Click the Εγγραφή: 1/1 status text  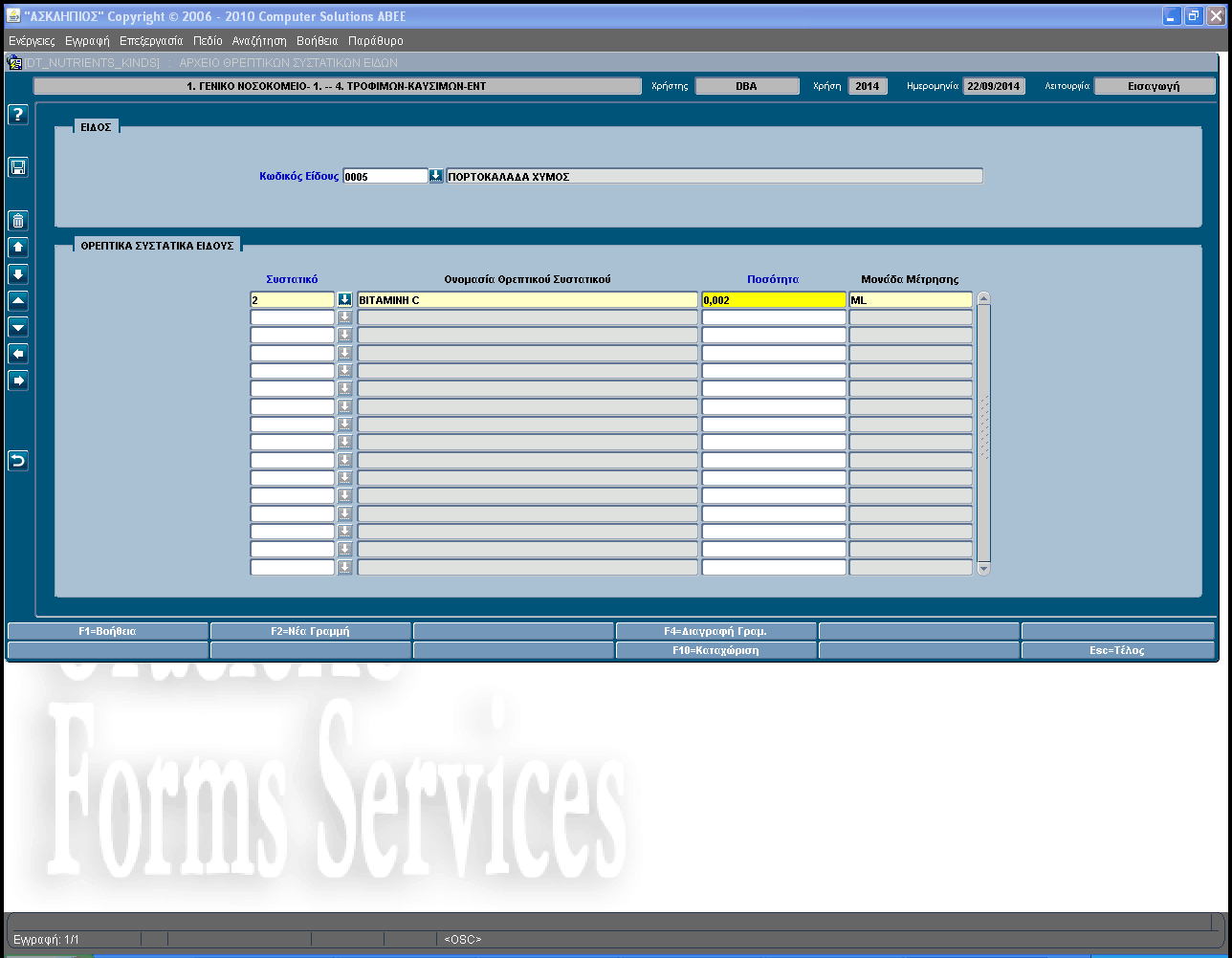pyautogui.click(x=46, y=940)
